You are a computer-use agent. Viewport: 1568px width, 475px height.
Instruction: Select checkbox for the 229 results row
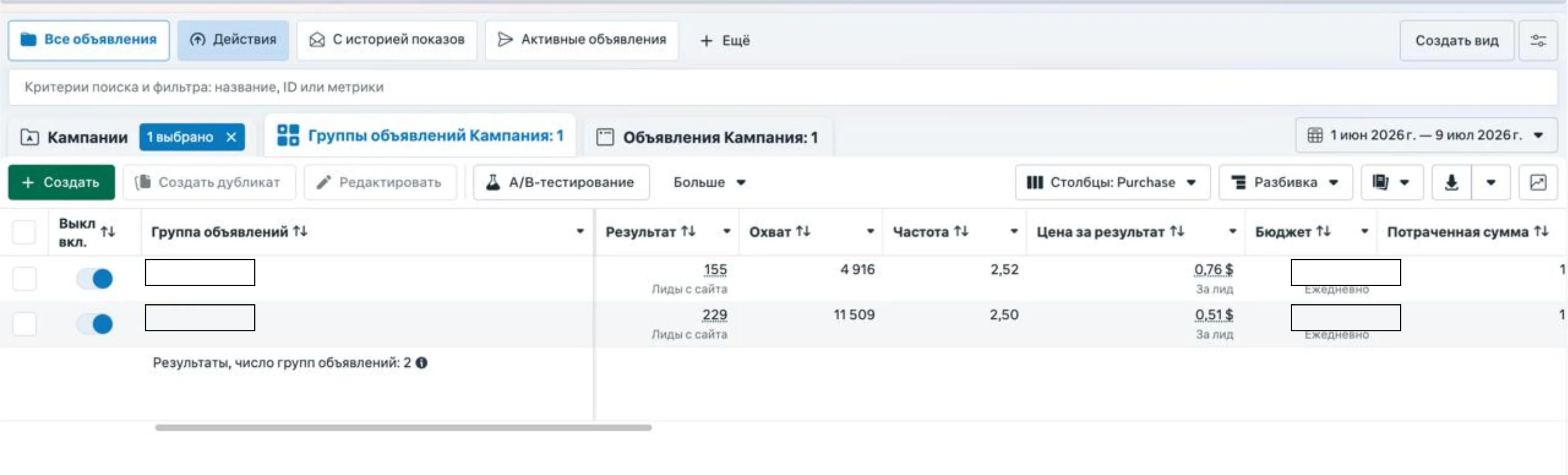click(x=24, y=323)
